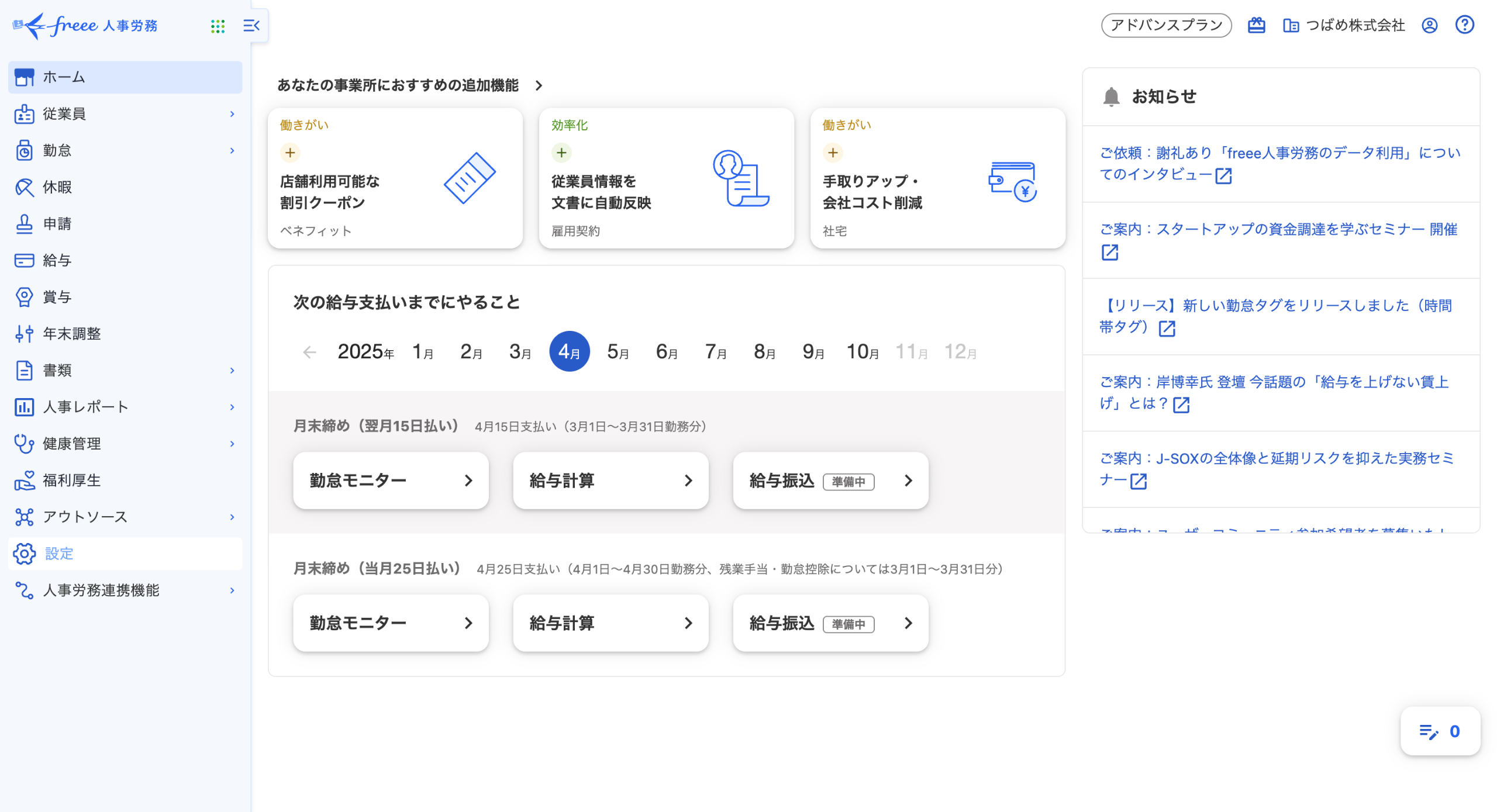This screenshot has width=1497, height=812.
Task: Open the user account profile icon
Action: (x=1429, y=25)
